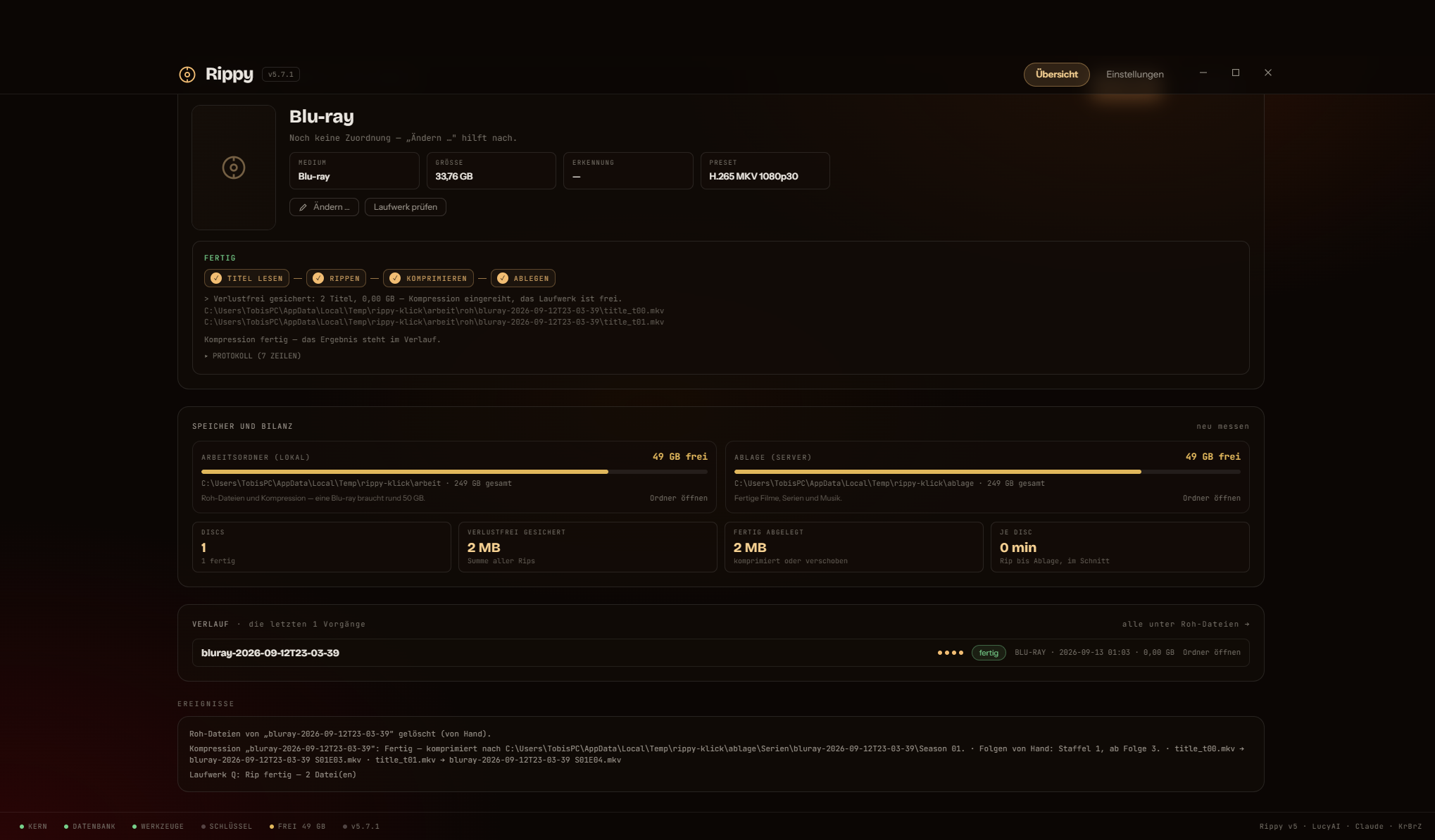Screen dimensions: 1435x840
Task: Click the Kern status indicator
Action: click(33, 827)
